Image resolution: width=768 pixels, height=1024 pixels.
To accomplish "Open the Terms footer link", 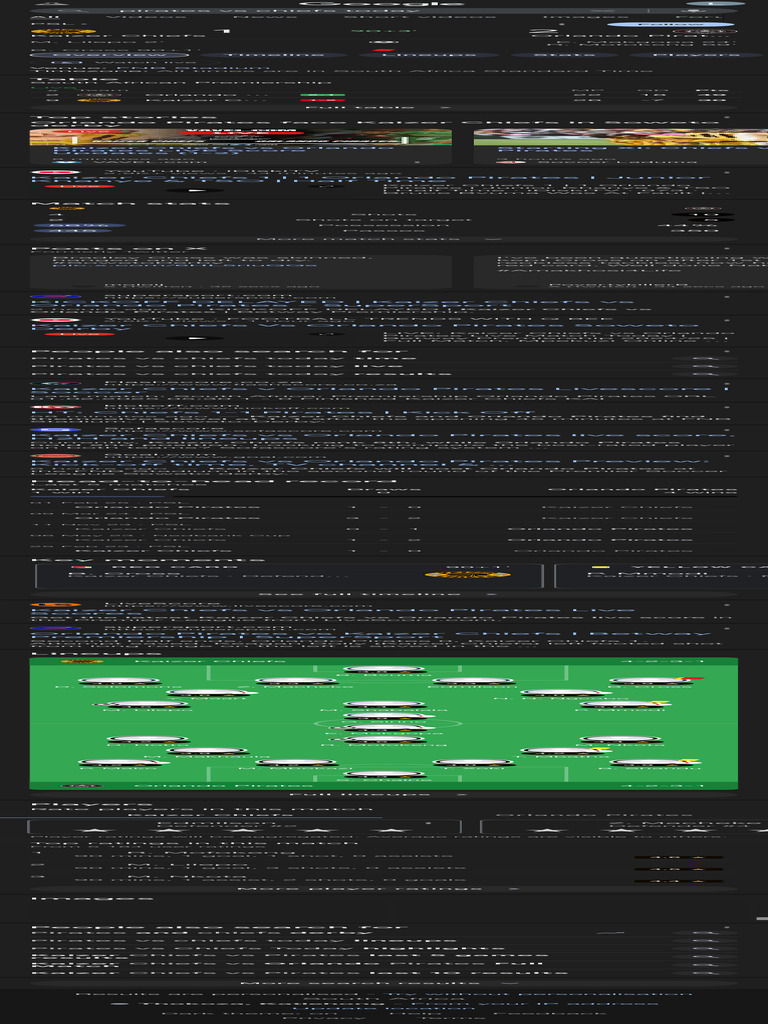I will click(452, 1017).
